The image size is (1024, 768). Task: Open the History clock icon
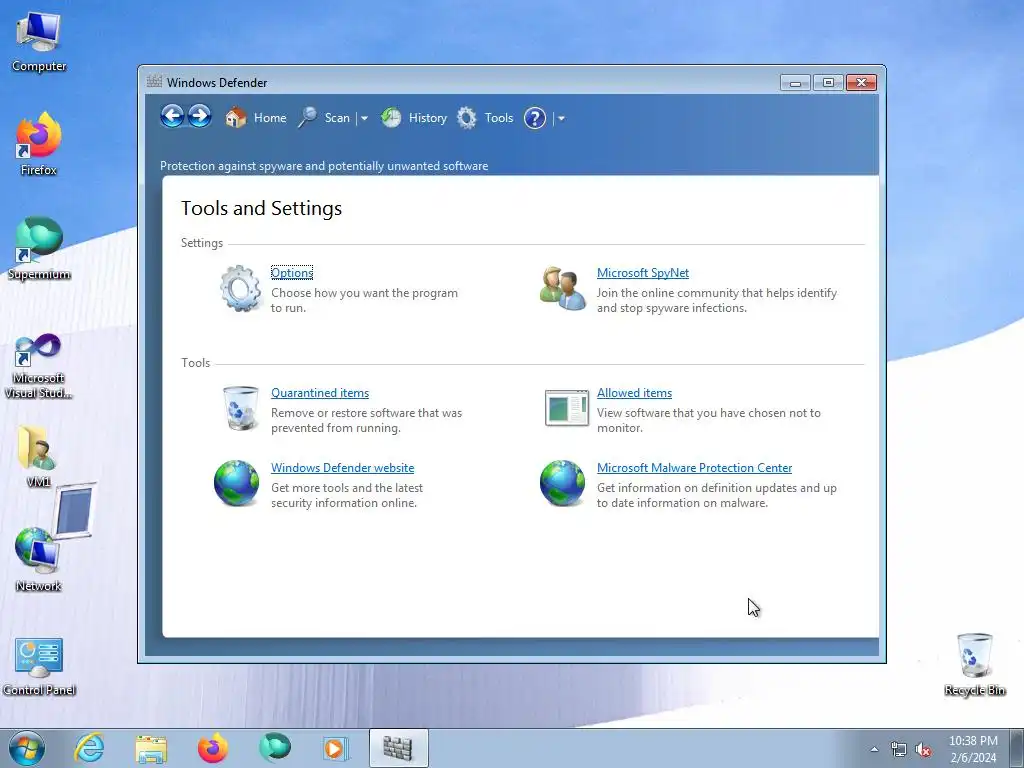pyautogui.click(x=391, y=118)
